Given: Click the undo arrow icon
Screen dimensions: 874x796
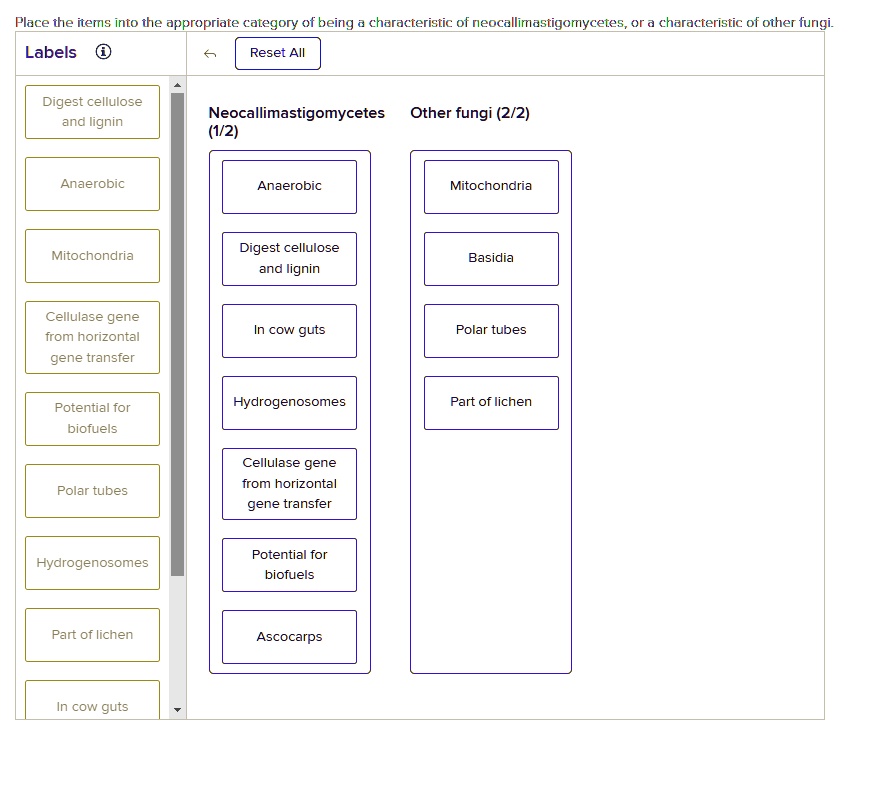Looking at the screenshot, I should click(x=210, y=54).
